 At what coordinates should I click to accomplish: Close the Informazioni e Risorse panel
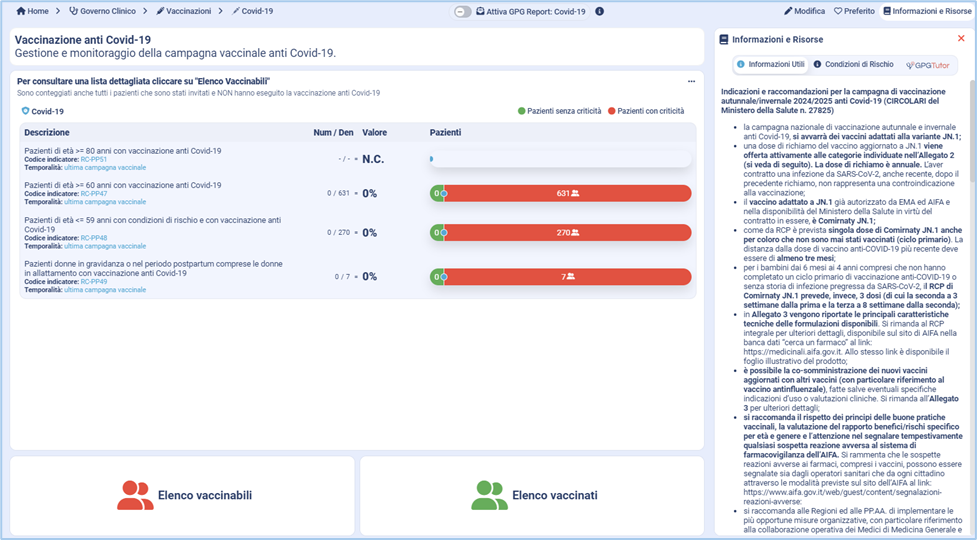click(961, 39)
